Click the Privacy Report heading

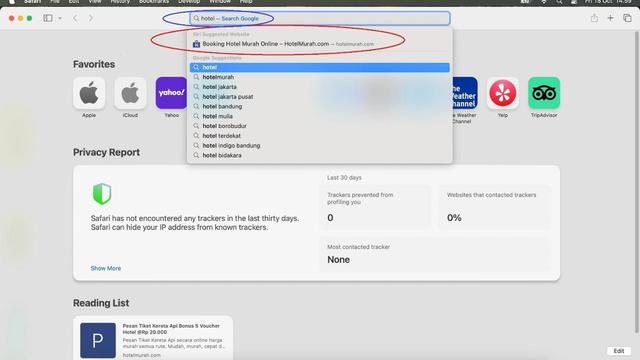click(107, 152)
